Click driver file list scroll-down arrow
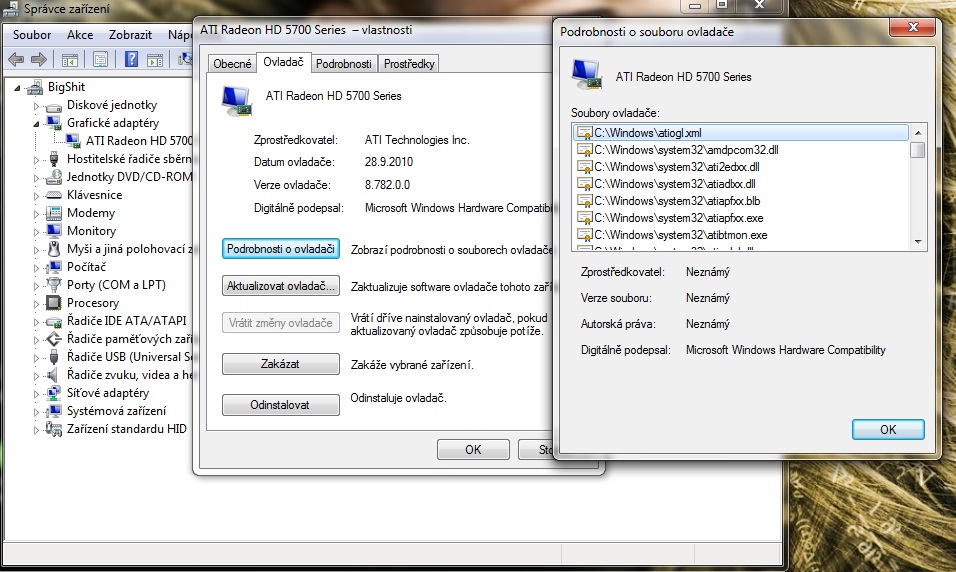Image resolution: width=956 pixels, height=572 pixels. [x=918, y=242]
